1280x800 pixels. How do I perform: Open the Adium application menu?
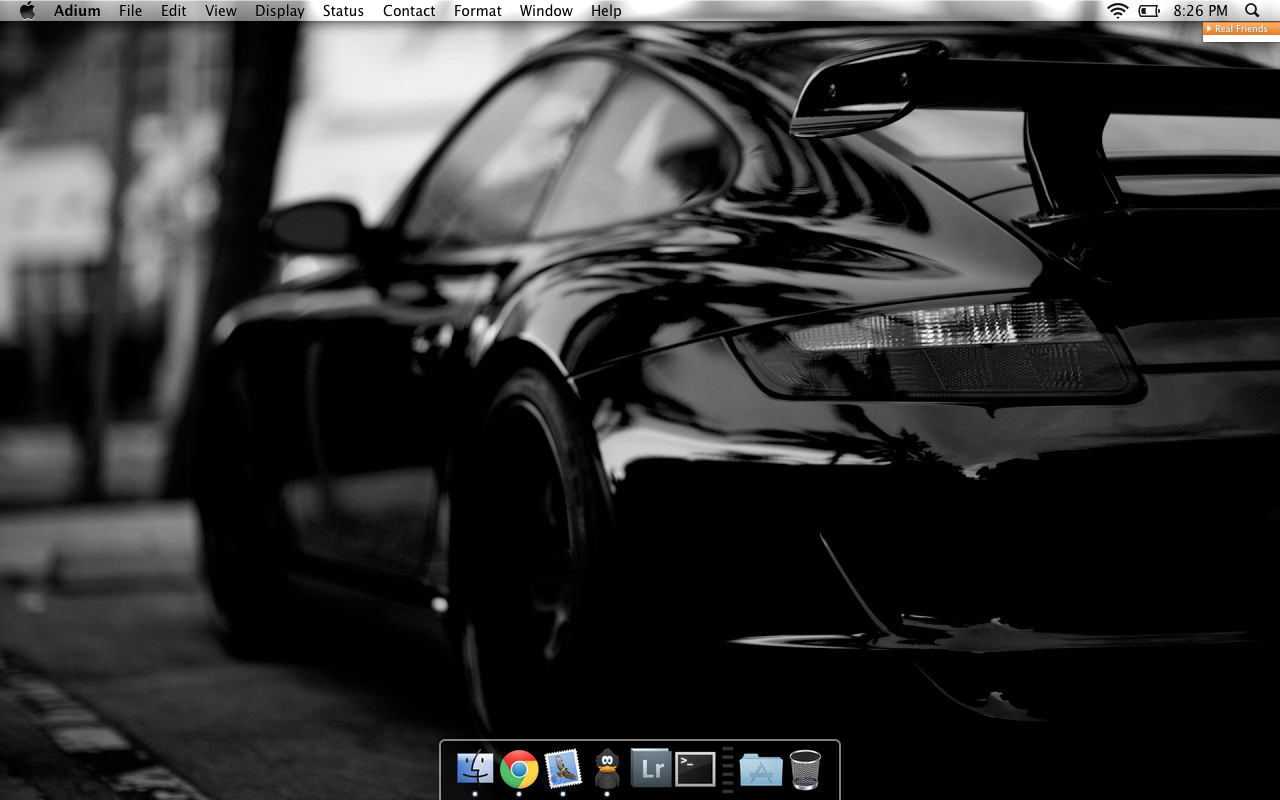77,11
